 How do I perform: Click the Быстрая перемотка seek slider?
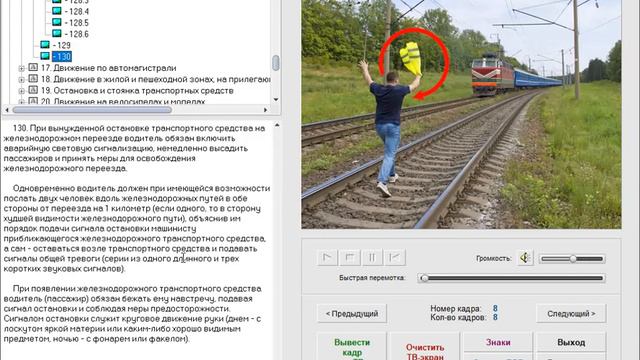click(x=512, y=278)
